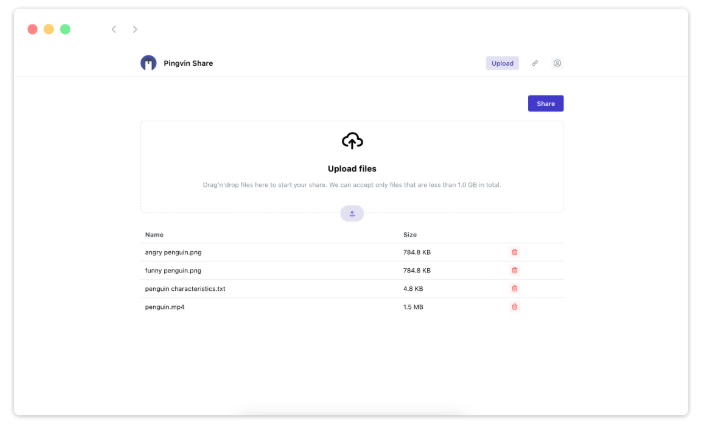Navigate forward with the right arrow
The image size is (707, 430).
pos(135,30)
